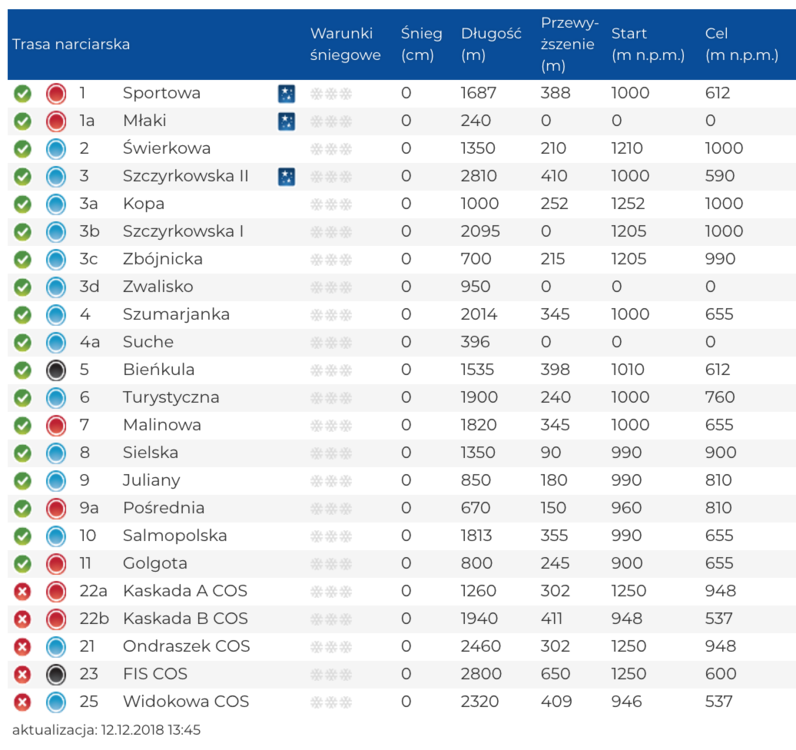Click the green check icon for Szczyrkowska II

pyautogui.click(x=22, y=177)
